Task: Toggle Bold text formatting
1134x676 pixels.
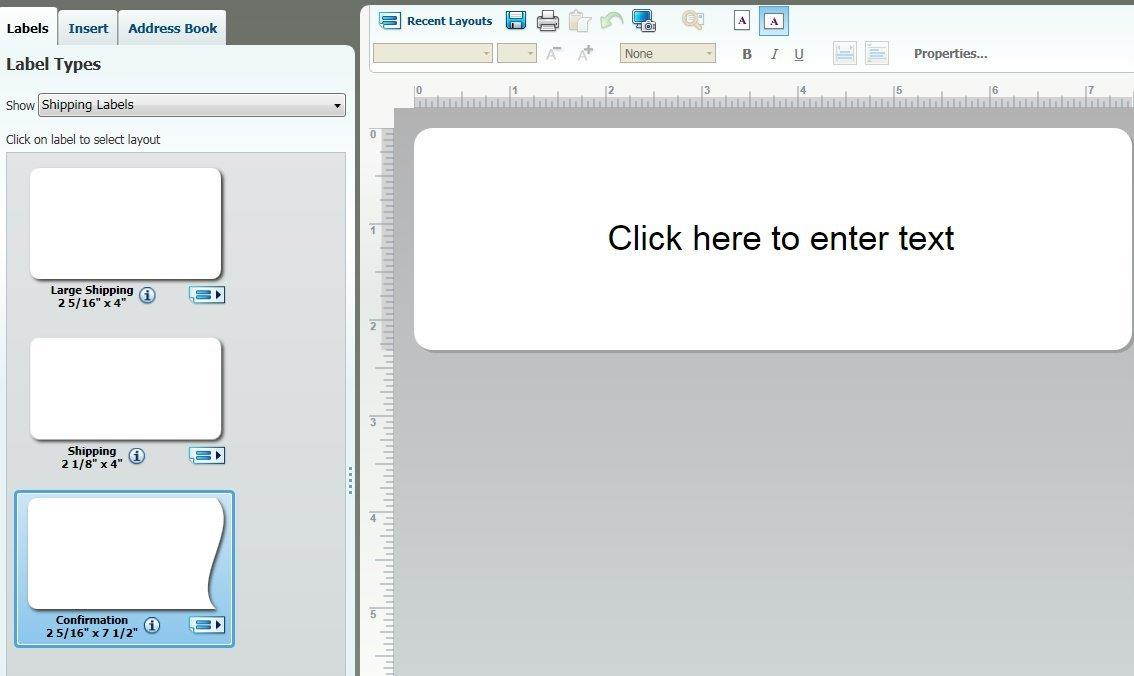Action: [x=746, y=54]
